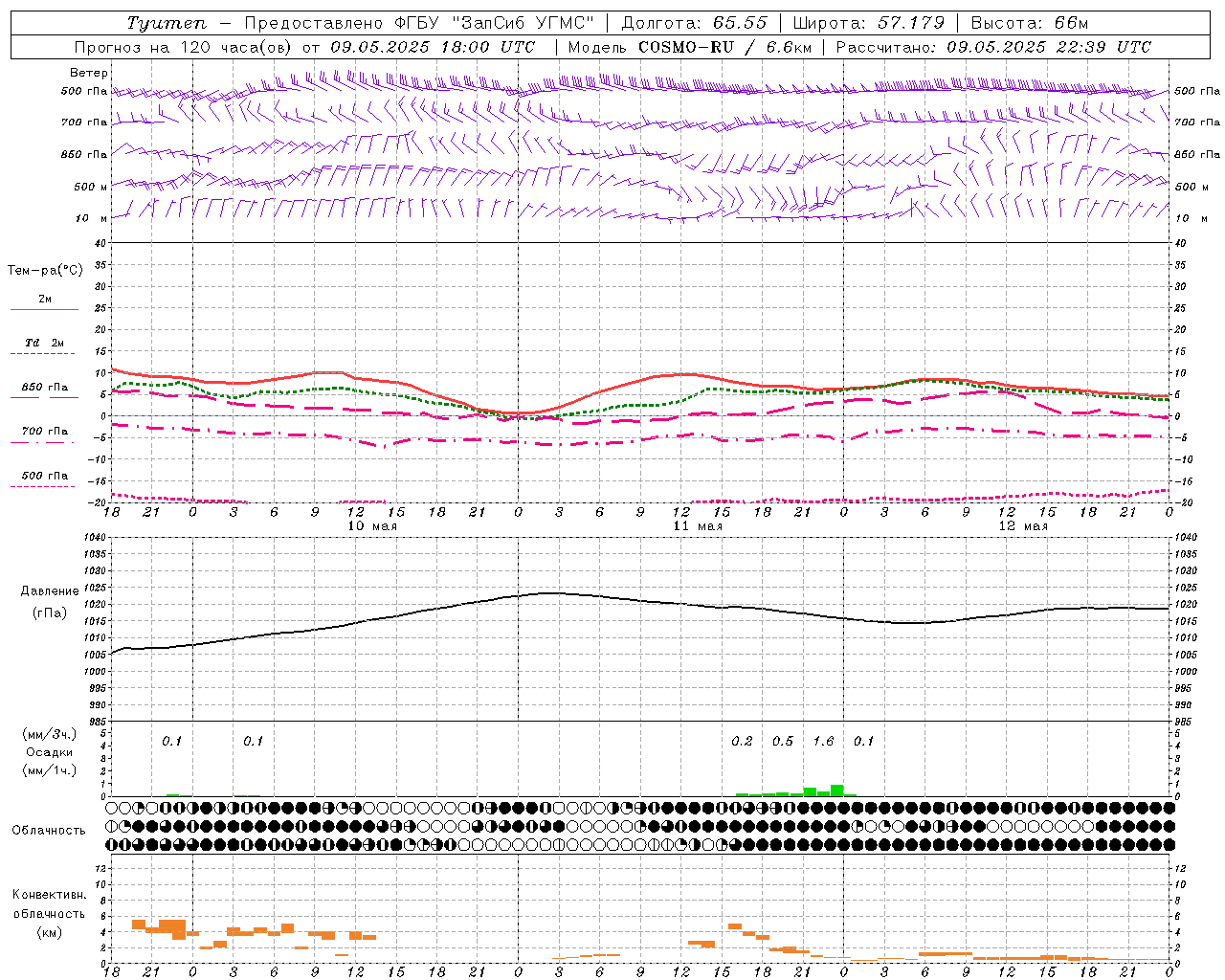The width and height of the screenshot is (1225, 980).
Task: Click the 'Высота: 66м' elevation label
Action: click(1030, 23)
